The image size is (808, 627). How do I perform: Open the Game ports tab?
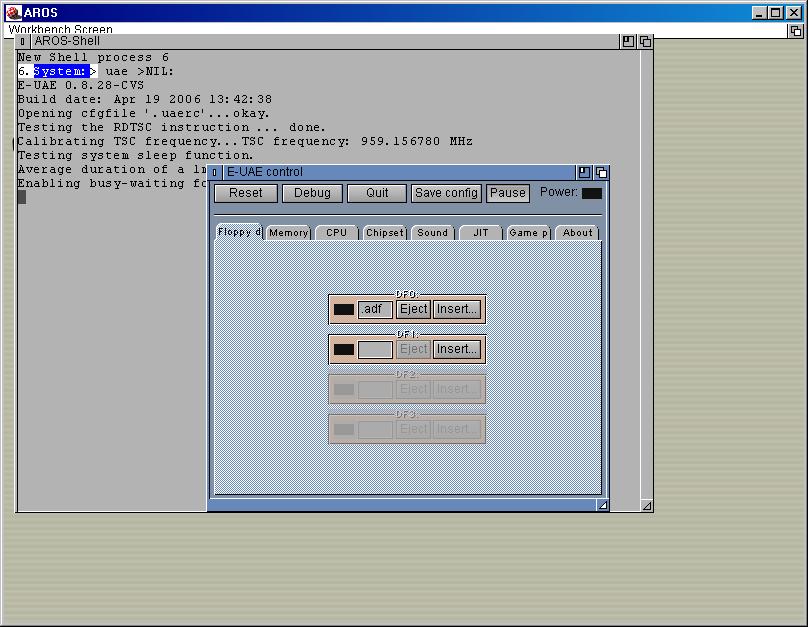(529, 233)
